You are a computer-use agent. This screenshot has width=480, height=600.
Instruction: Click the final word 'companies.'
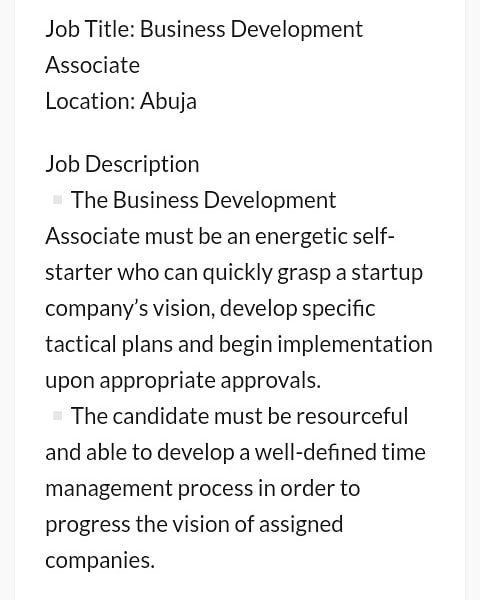(100, 561)
